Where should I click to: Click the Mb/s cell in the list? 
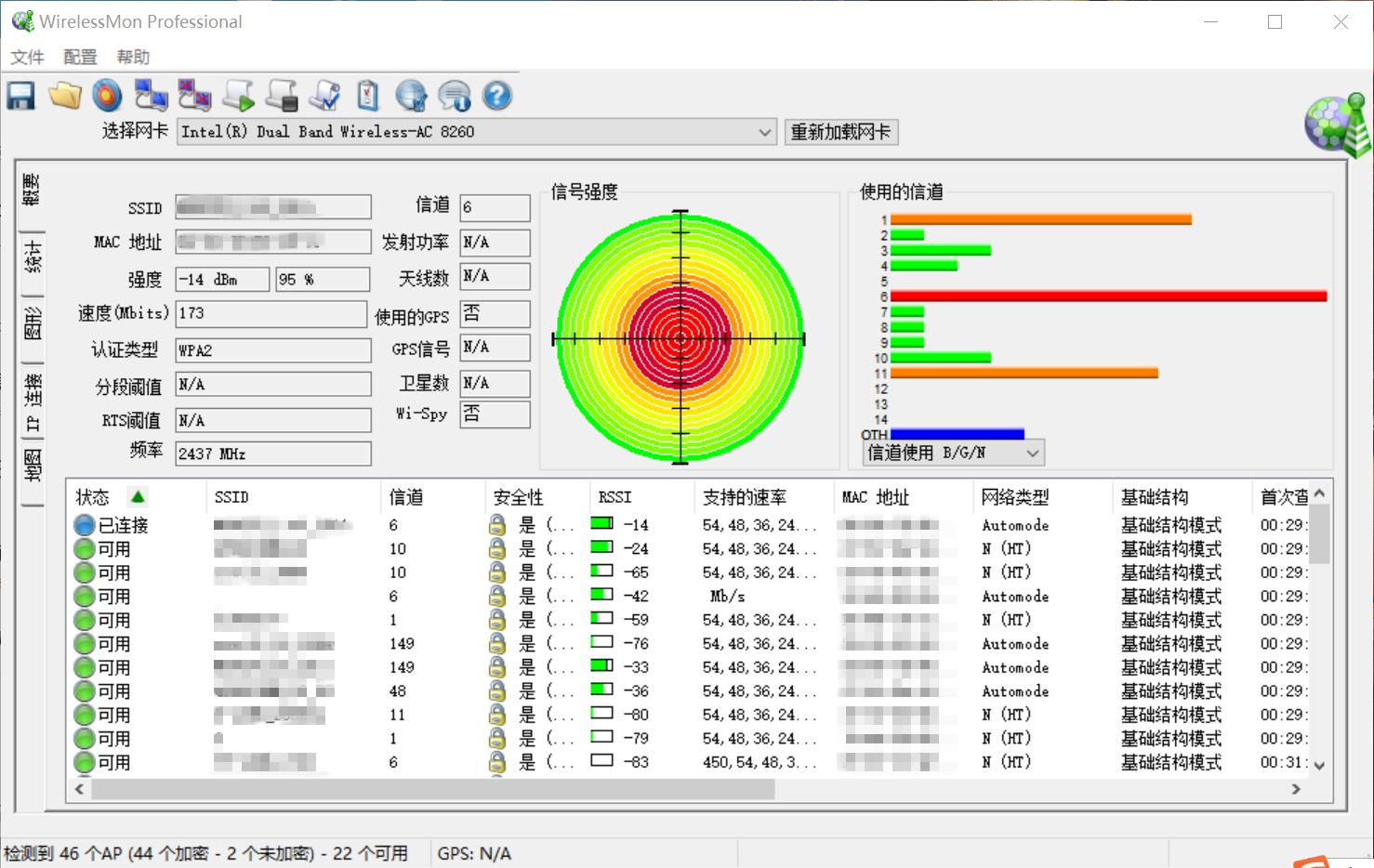[x=727, y=596]
